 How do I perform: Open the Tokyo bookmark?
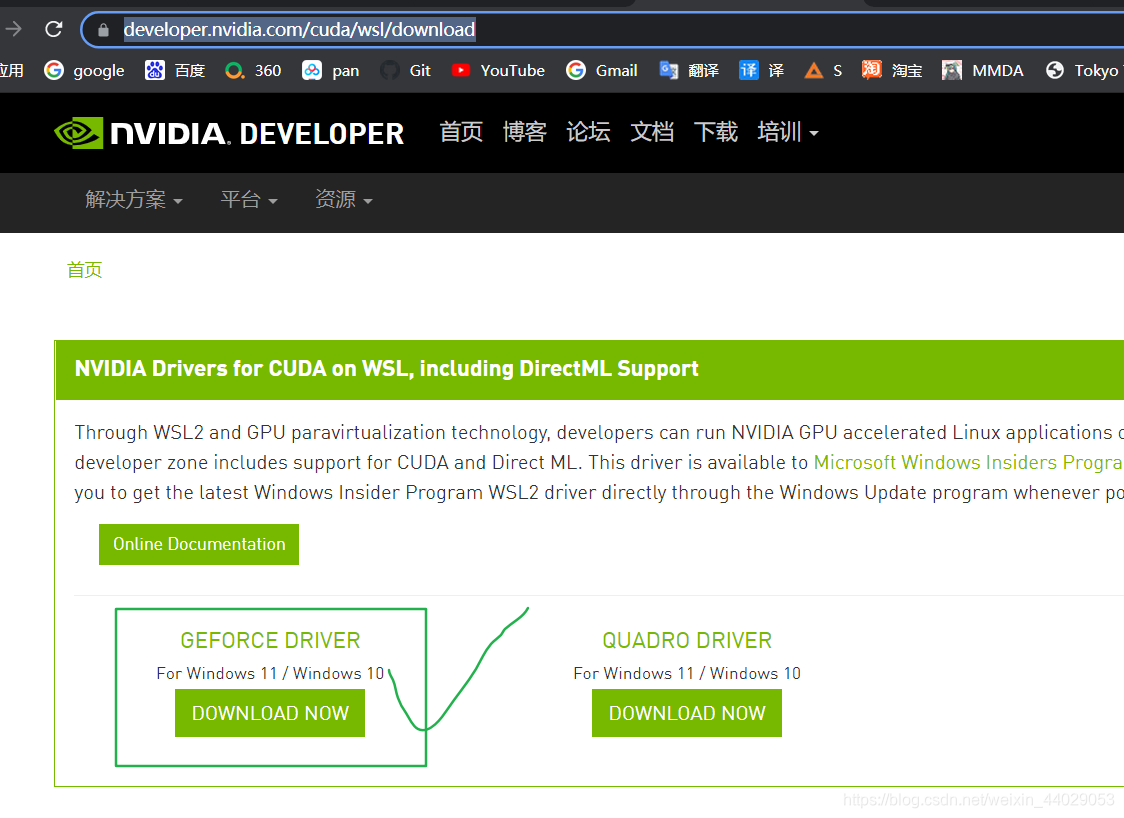point(1084,70)
